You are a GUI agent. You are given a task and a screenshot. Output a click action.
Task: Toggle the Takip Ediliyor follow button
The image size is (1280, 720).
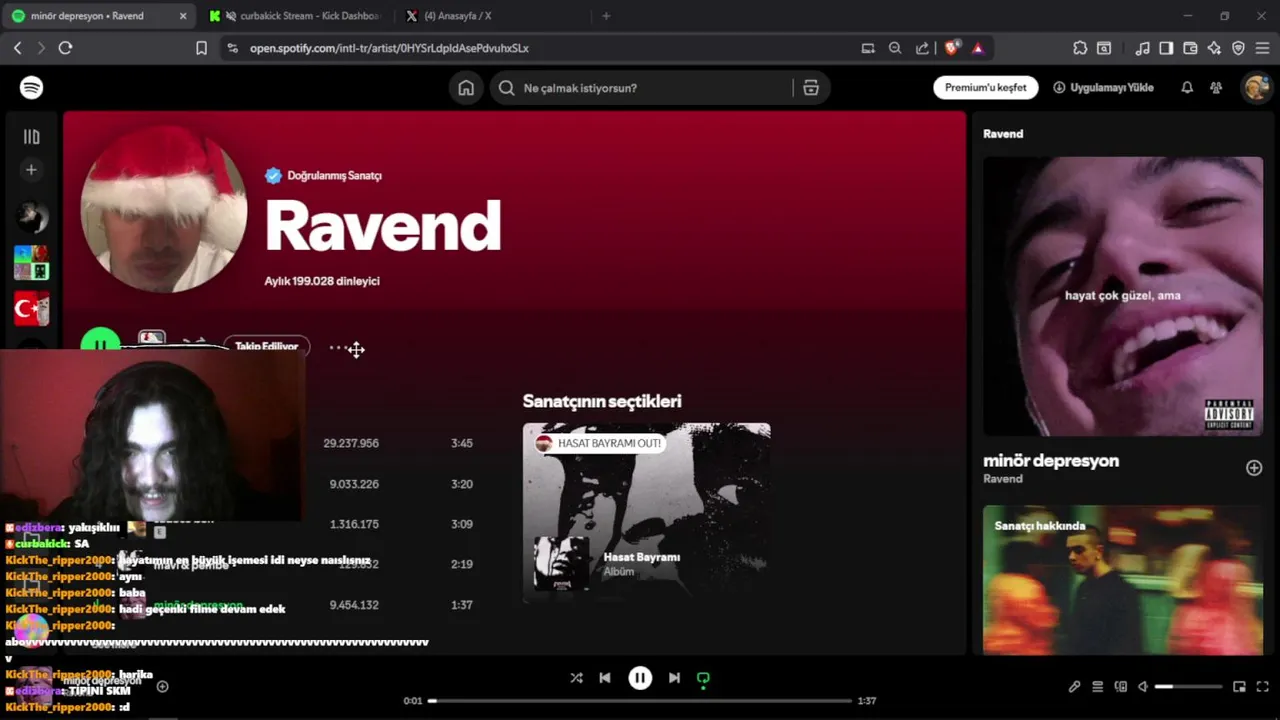coord(266,346)
